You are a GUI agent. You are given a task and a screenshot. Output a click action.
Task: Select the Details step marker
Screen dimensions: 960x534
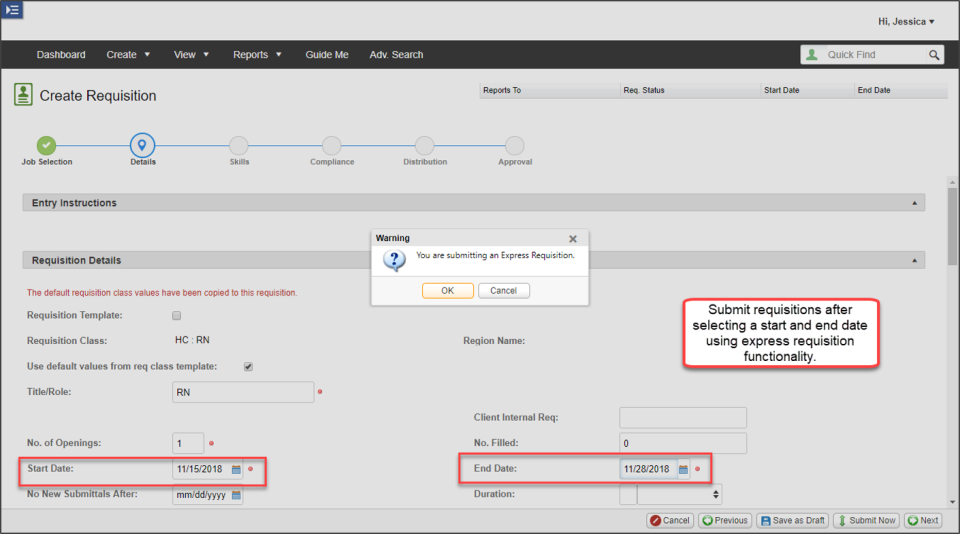click(142, 145)
